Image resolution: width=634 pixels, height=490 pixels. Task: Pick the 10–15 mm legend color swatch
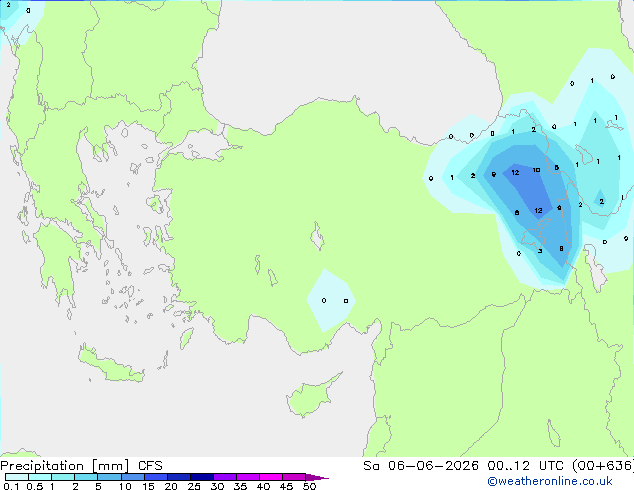coord(132,477)
